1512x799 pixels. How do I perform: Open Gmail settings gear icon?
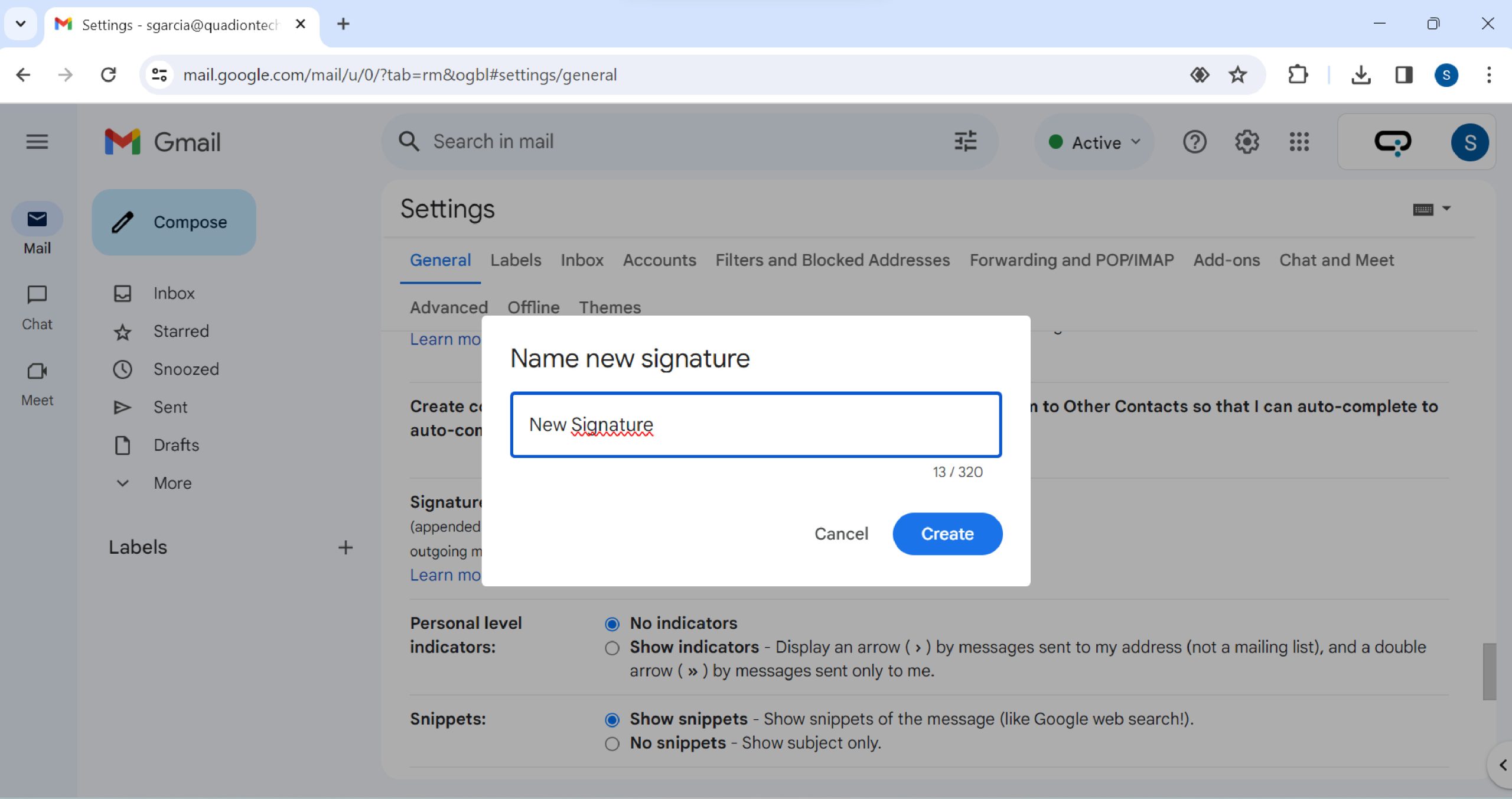click(x=1246, y=142)
